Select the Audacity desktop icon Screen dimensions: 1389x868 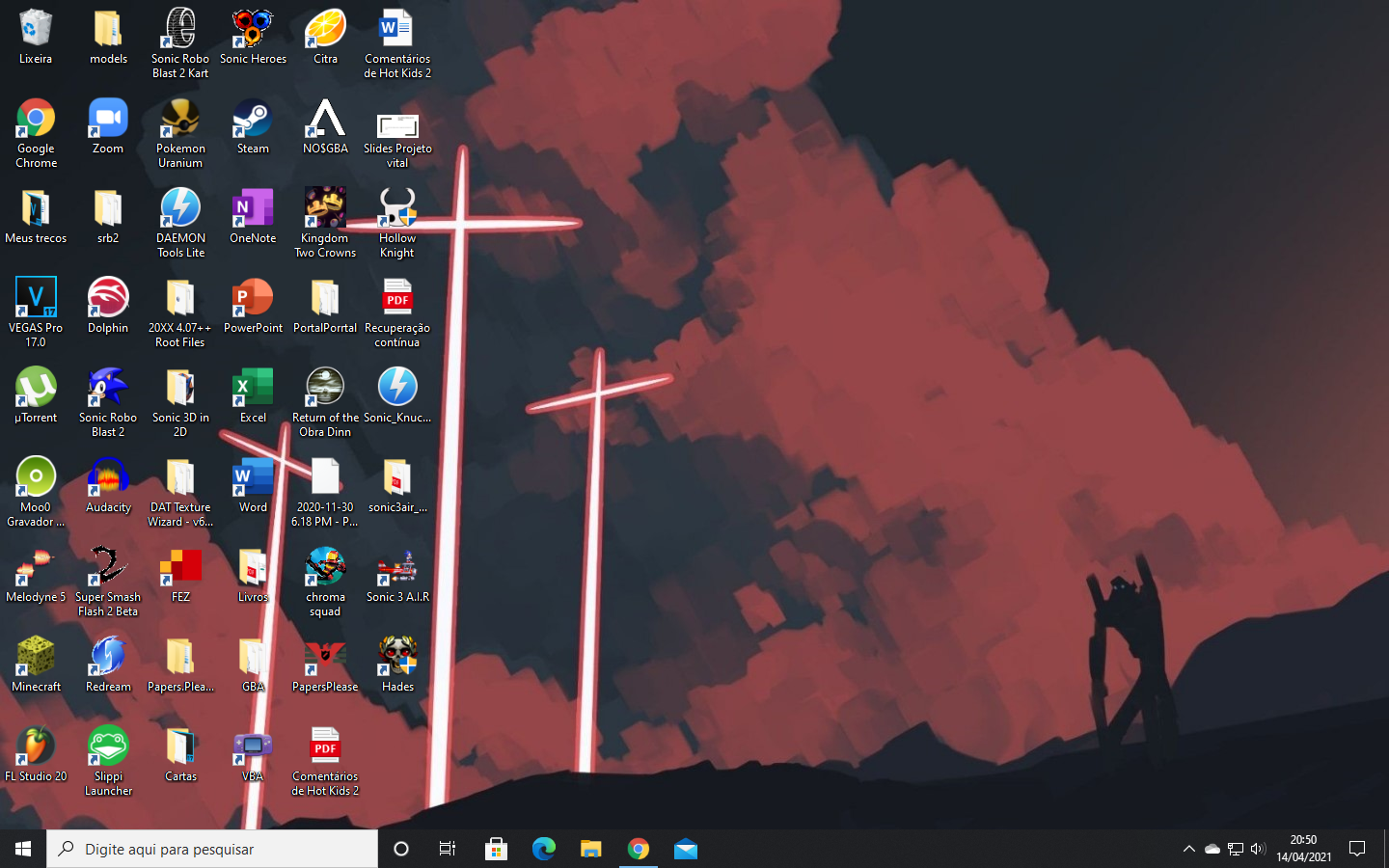108,485
